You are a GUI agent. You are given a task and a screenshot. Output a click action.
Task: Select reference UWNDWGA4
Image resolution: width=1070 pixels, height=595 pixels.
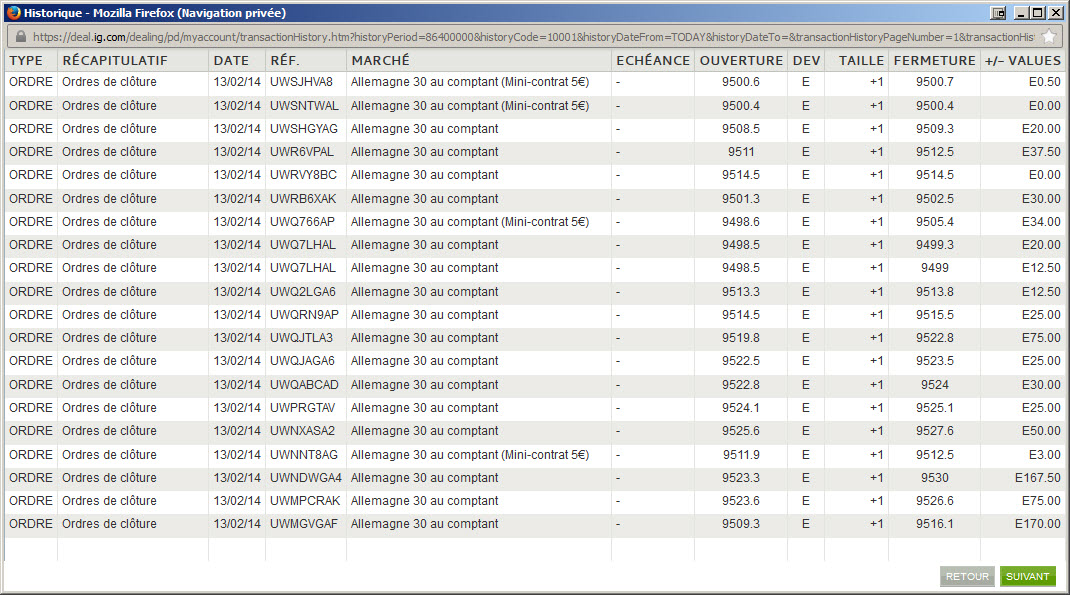(306, 478)
